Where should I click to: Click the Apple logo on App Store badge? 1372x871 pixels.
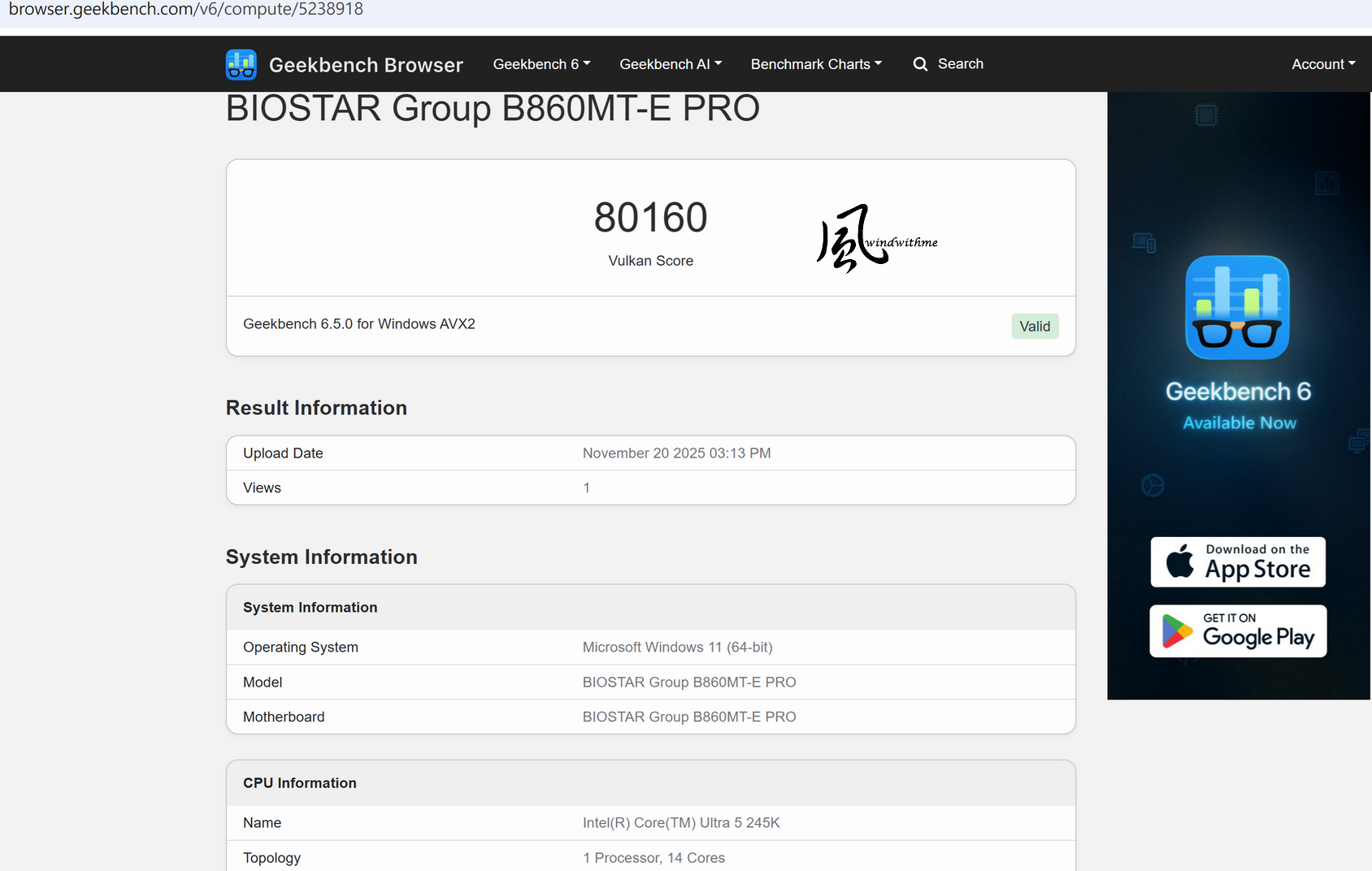click(1179, 561)
